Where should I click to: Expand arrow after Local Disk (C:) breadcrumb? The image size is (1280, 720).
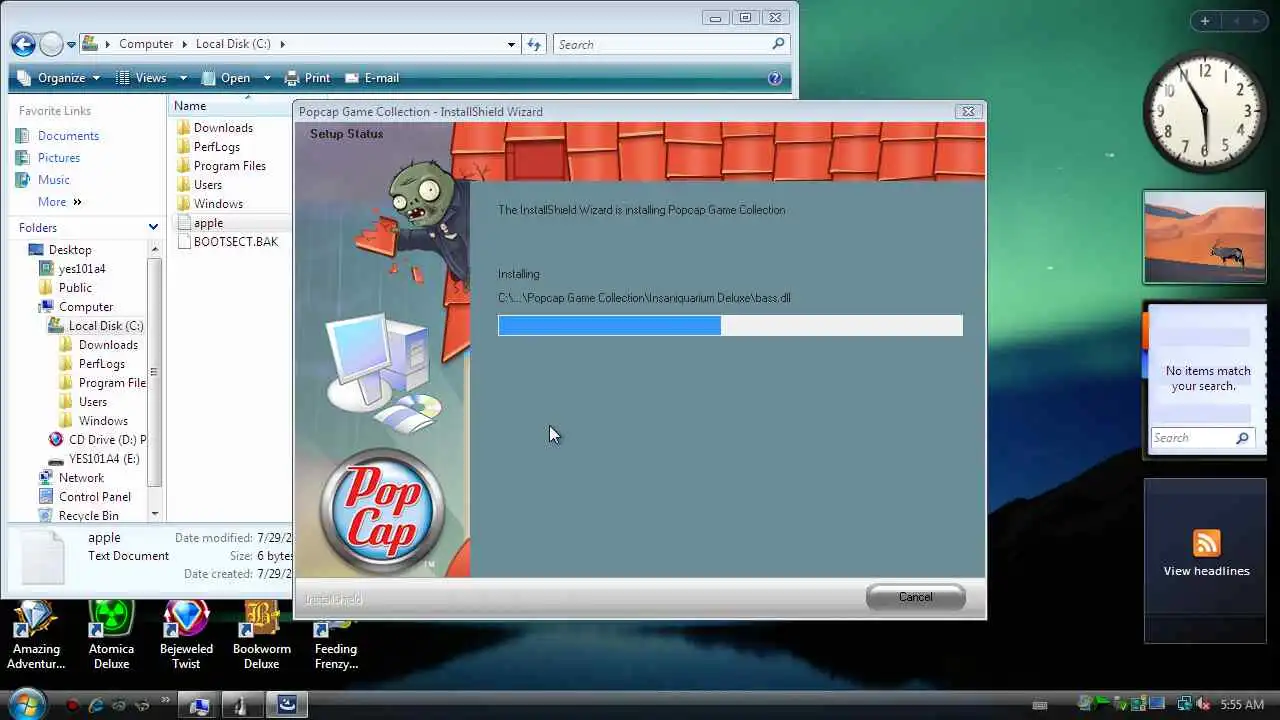[283, 44]
